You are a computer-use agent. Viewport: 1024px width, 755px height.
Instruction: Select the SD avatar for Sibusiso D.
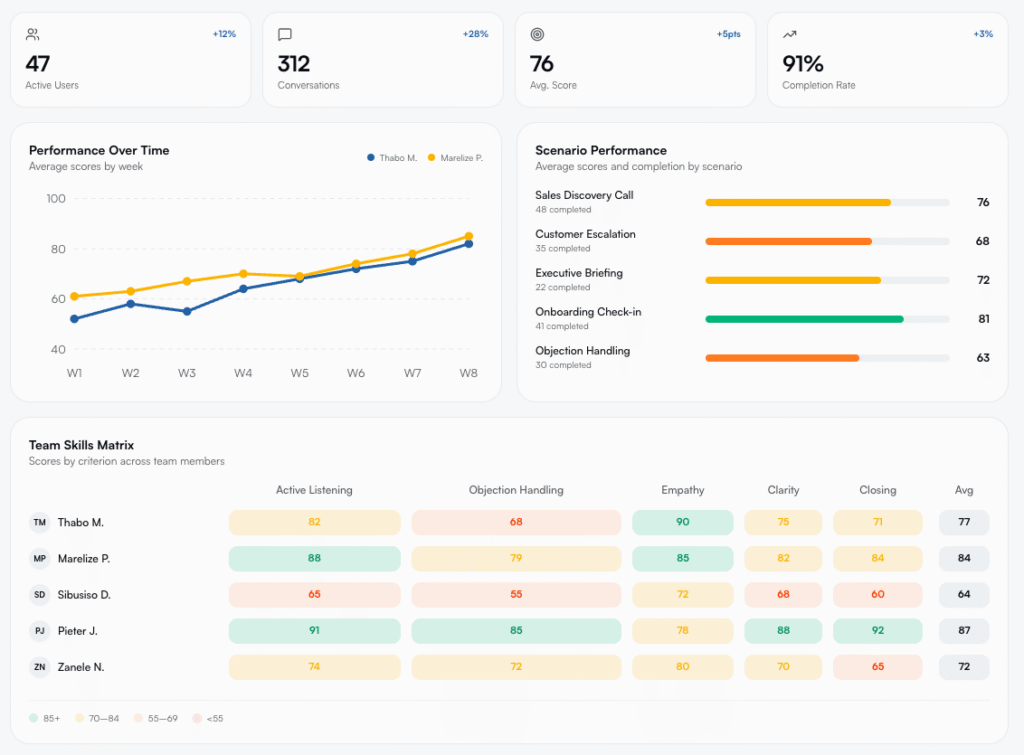pos(40,594)
